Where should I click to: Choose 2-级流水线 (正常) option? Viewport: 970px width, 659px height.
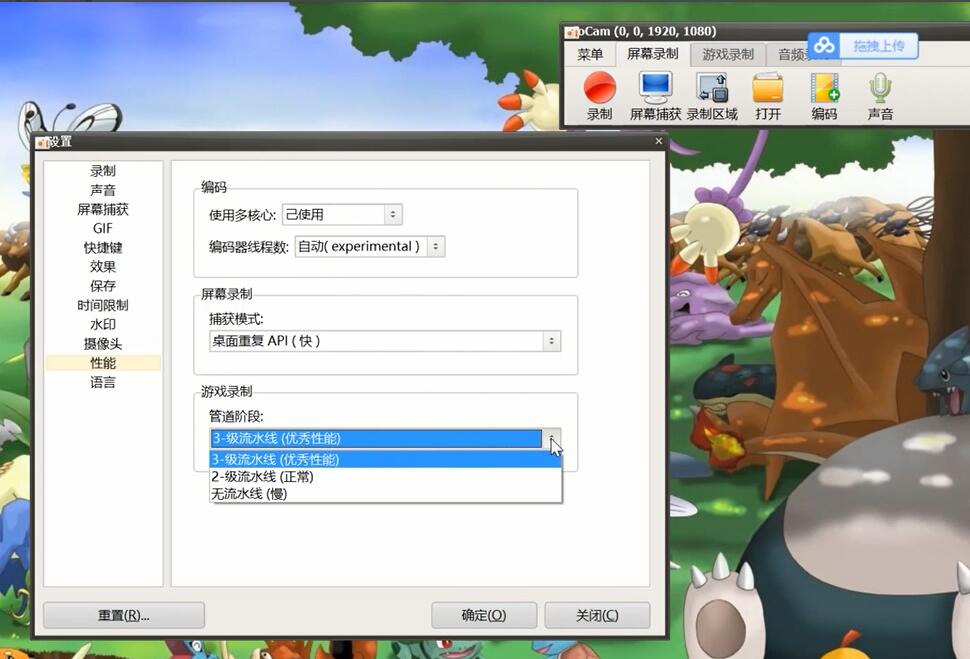385,476
